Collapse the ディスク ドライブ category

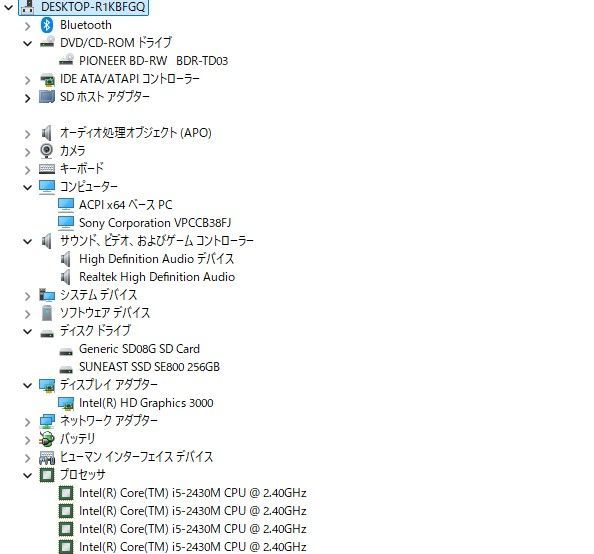pos(27,331)
